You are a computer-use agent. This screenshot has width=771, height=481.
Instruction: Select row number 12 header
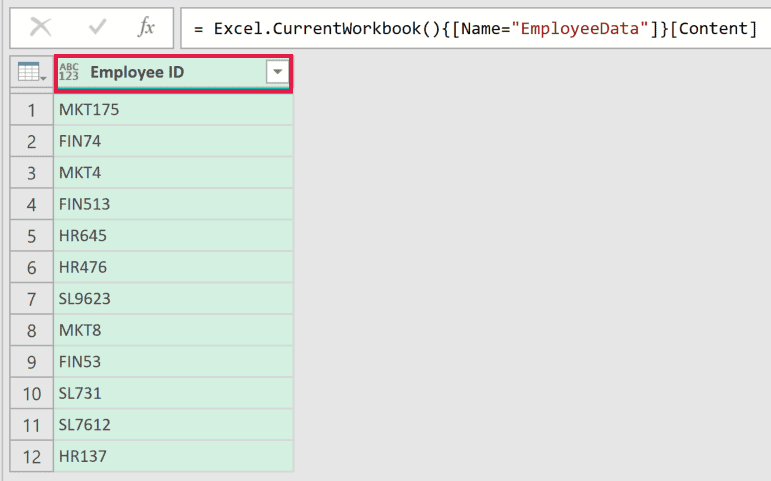coord(31,456)
